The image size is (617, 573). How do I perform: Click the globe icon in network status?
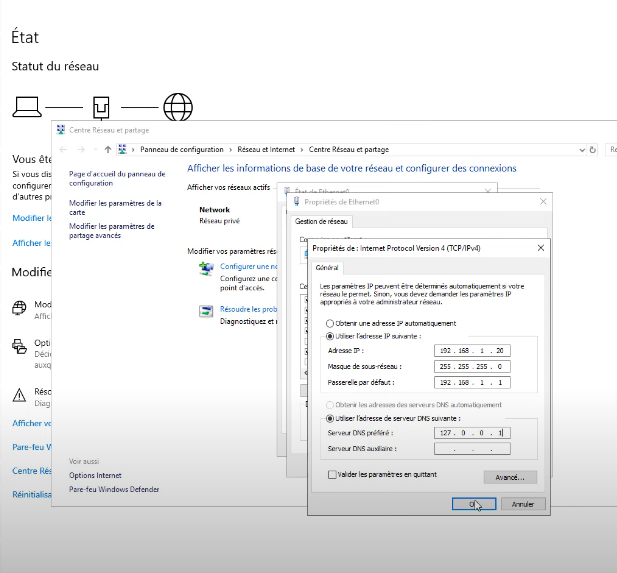point(178,107)
